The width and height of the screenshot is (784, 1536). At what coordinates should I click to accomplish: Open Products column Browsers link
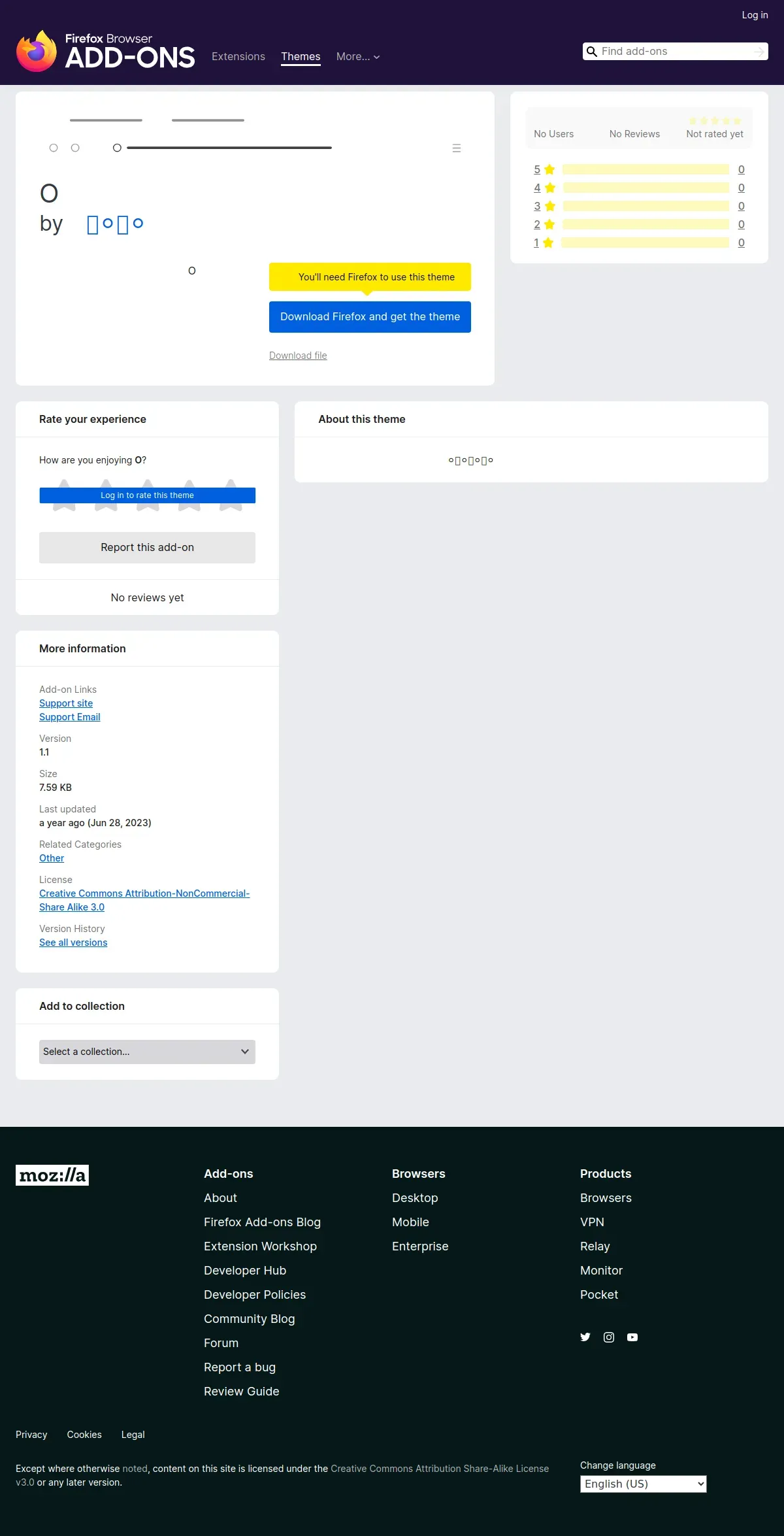tap(606, 1198)
